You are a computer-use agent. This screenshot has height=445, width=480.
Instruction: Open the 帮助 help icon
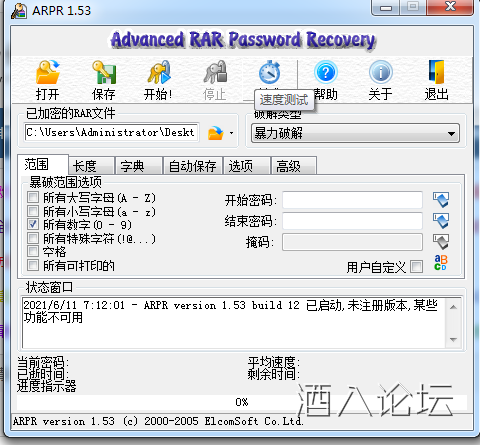(326, 72)
